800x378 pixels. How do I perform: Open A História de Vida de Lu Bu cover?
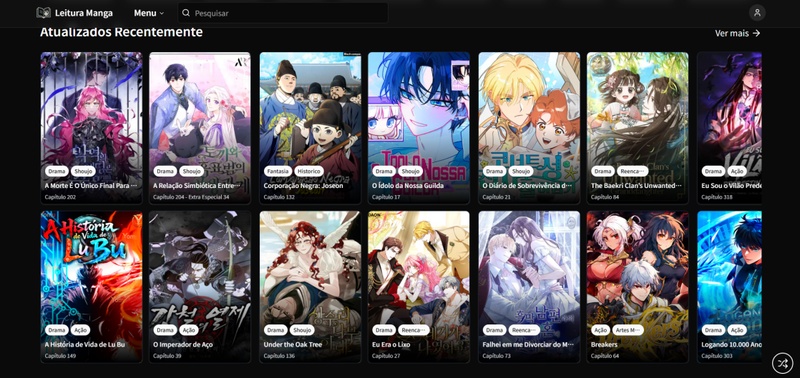coord(91,287)
